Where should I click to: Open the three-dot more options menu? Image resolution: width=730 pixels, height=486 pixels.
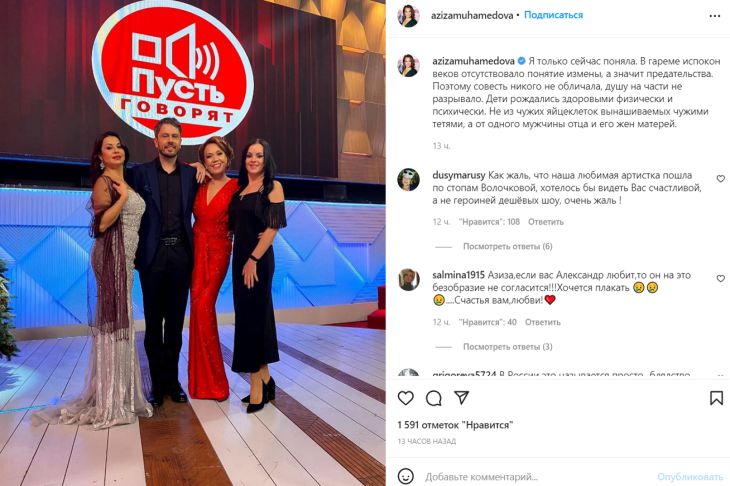pyautogui.click(x=715, y=16)
